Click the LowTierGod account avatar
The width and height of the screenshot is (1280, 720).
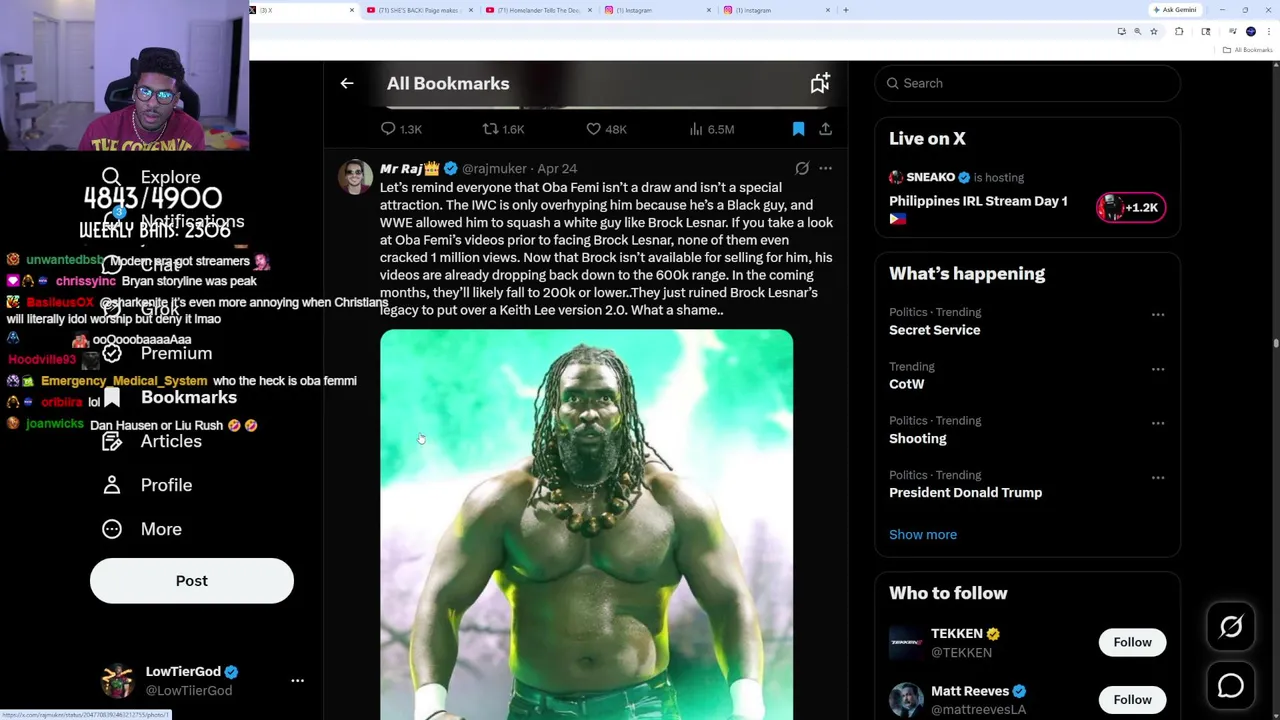[118, 680]
